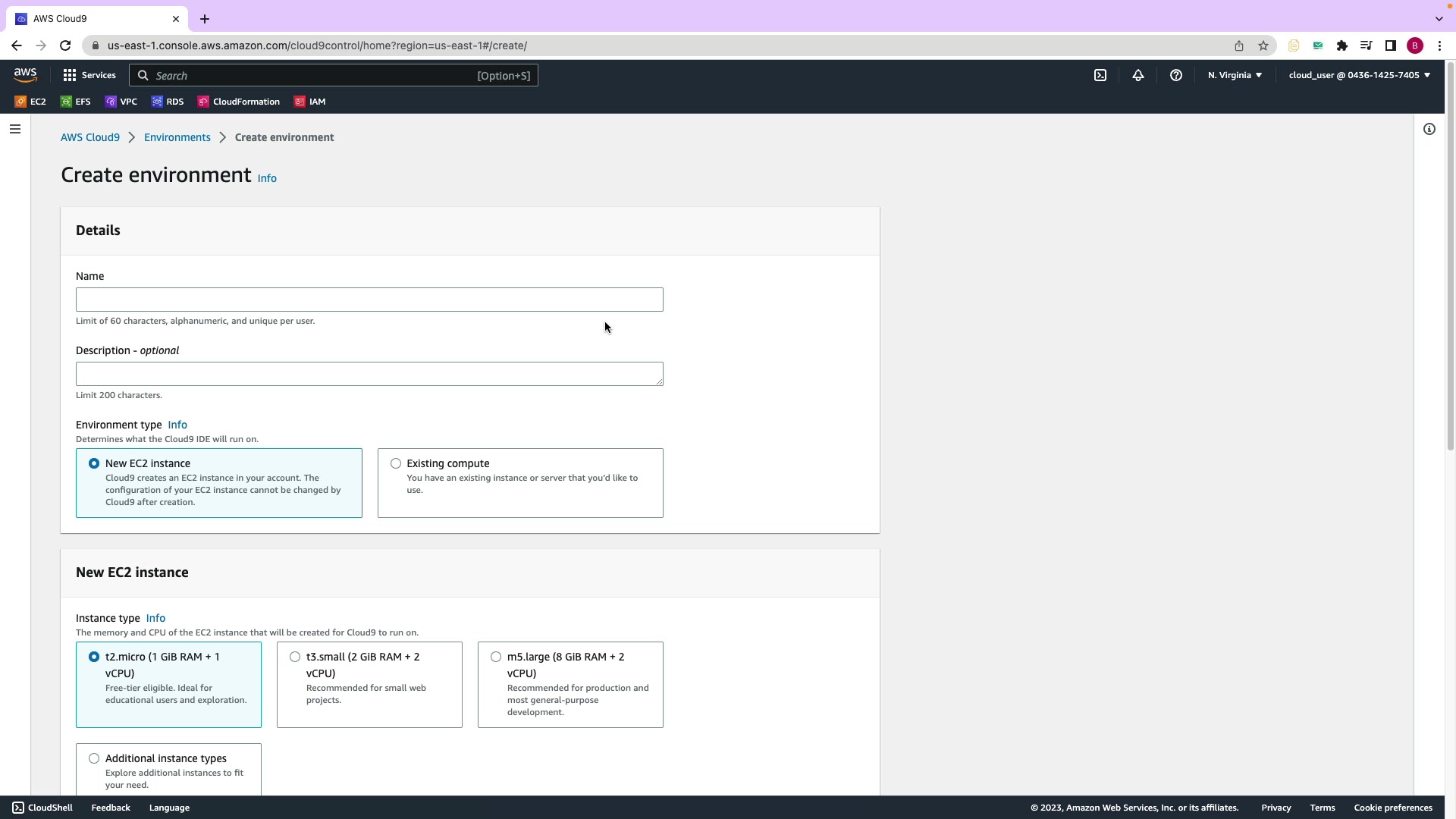Image resolution: width=1456 pixels, height=819 pixels.
Task: Open the CloudFormation shortcut in the favorites bar
Action: [238, 102]
